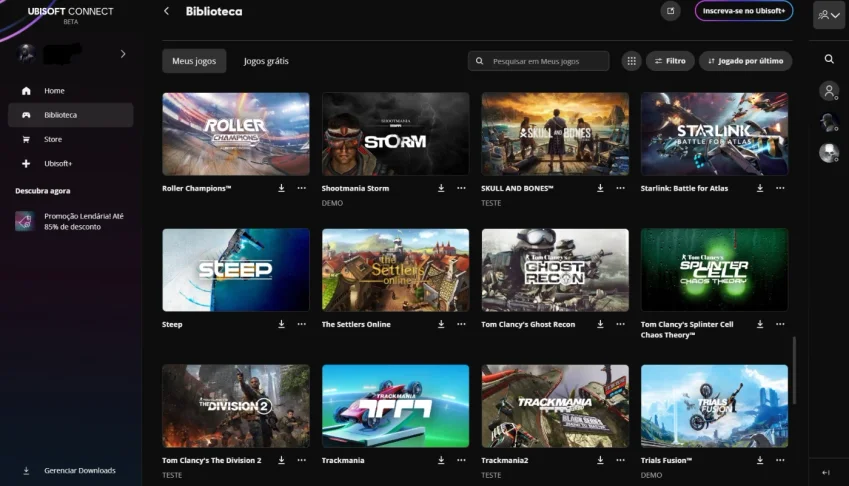Open the Roller Champions cover thumbnail
The image size is (849, 486).
[x=236, y=134]
